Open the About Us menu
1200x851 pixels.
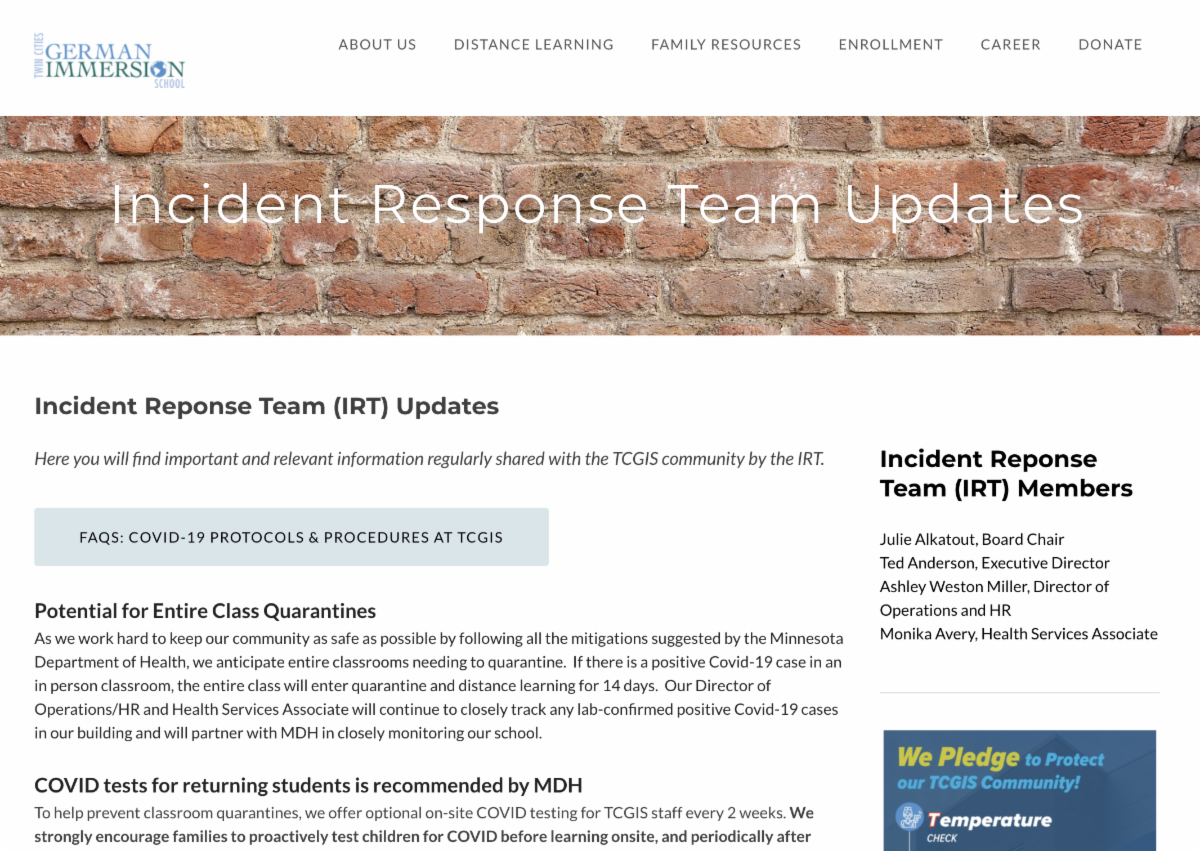point(377,44)
